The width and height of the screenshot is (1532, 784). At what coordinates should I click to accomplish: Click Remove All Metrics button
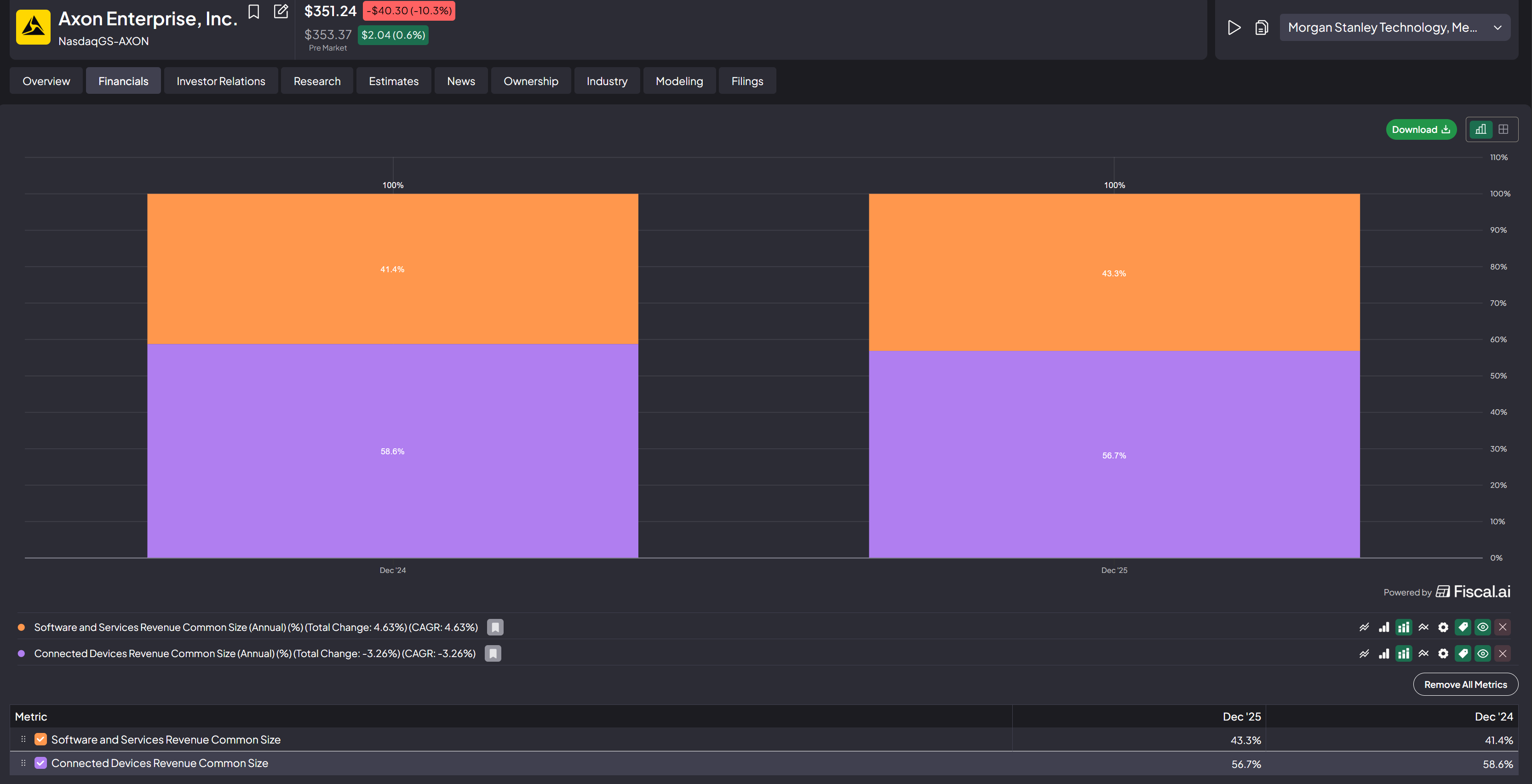[1465, 685]
